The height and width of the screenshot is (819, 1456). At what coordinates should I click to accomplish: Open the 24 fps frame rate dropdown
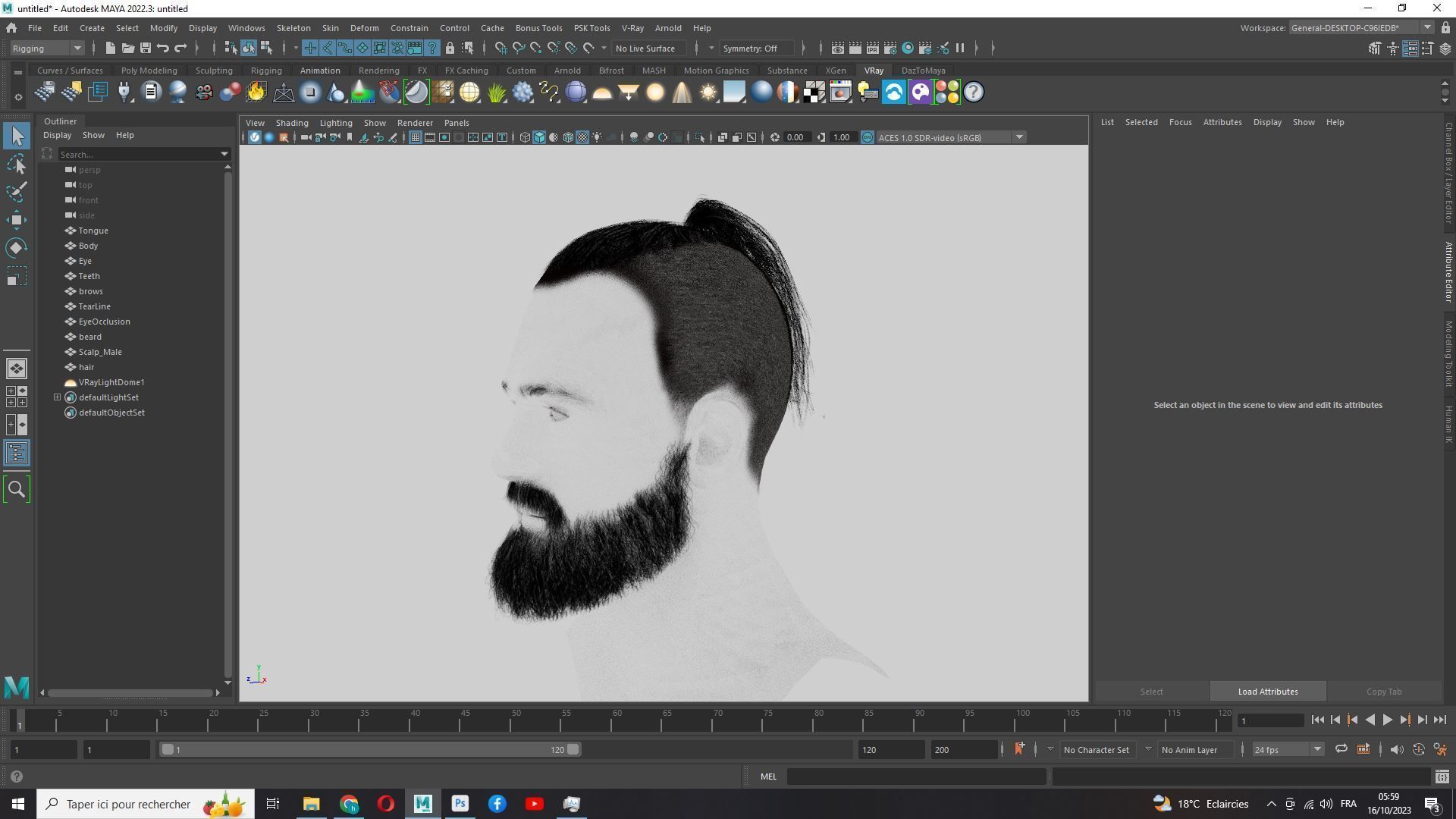1287,750
